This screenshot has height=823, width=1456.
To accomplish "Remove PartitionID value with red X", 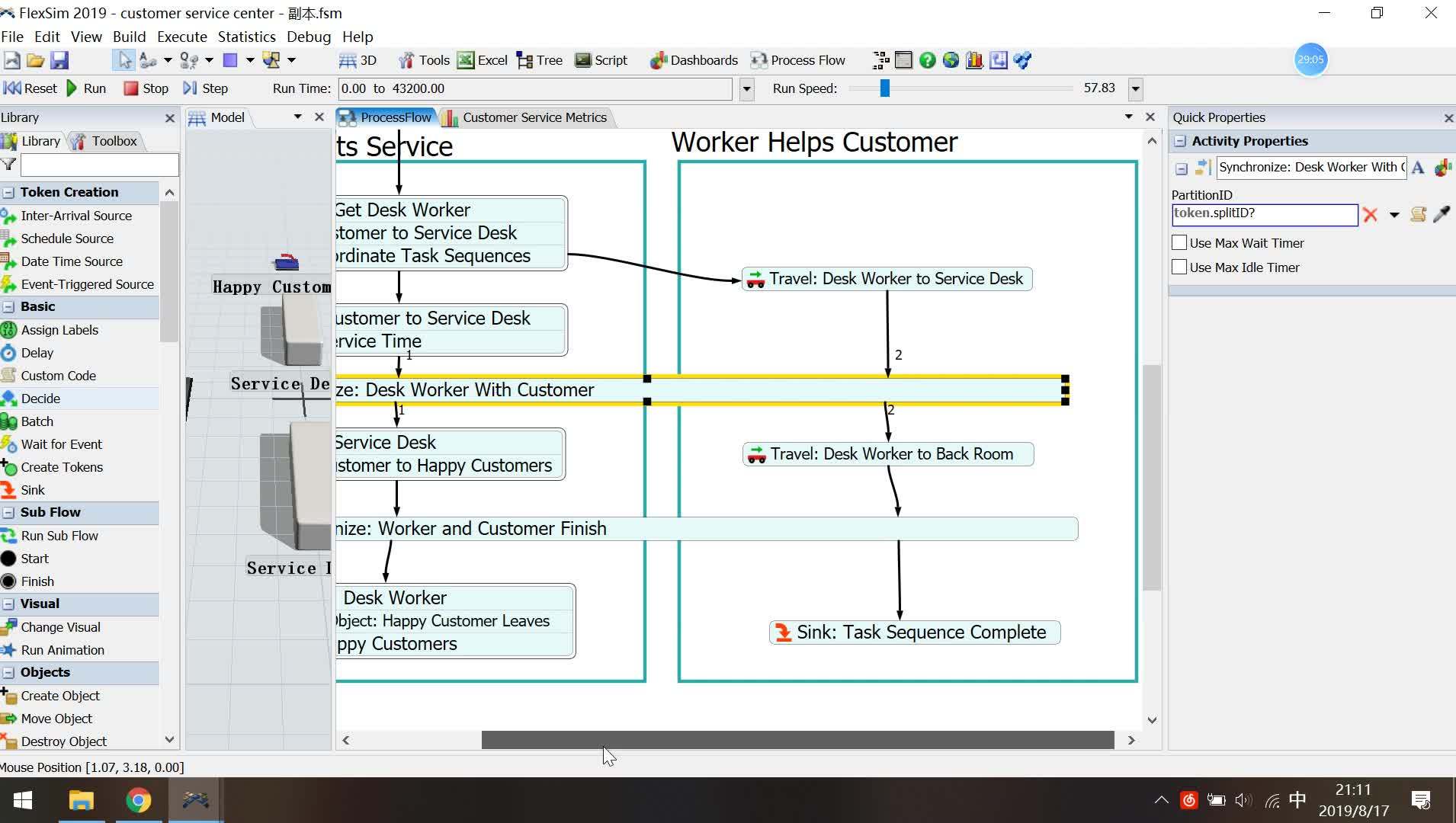I will click(1370, 215).
